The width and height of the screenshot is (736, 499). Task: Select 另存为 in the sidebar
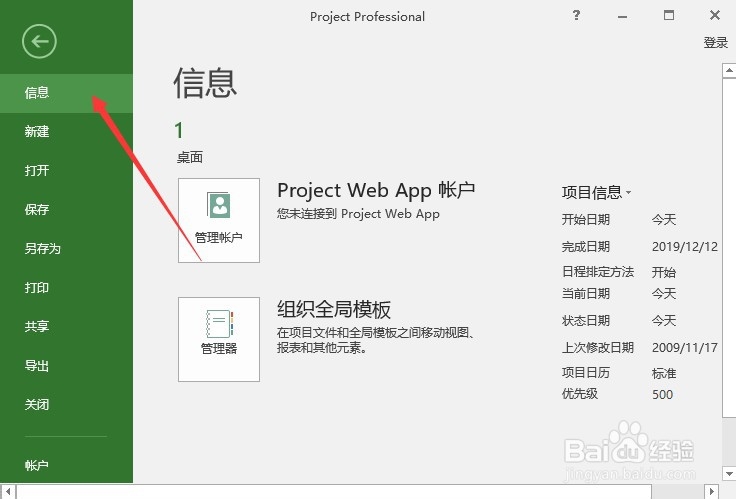pyautogui.click(x=66, y=248)
